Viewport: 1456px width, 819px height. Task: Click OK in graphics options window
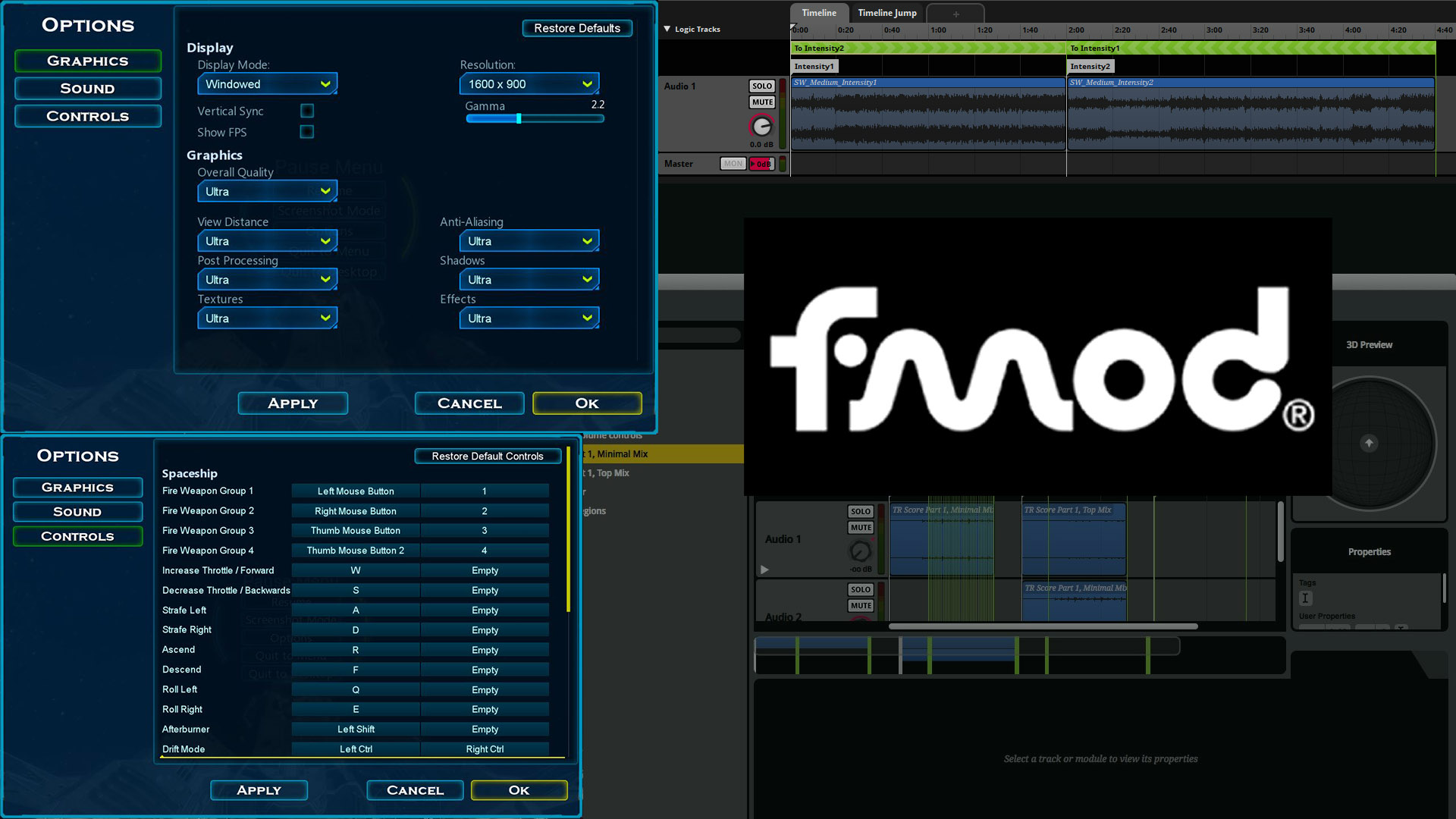pos(587,403)
